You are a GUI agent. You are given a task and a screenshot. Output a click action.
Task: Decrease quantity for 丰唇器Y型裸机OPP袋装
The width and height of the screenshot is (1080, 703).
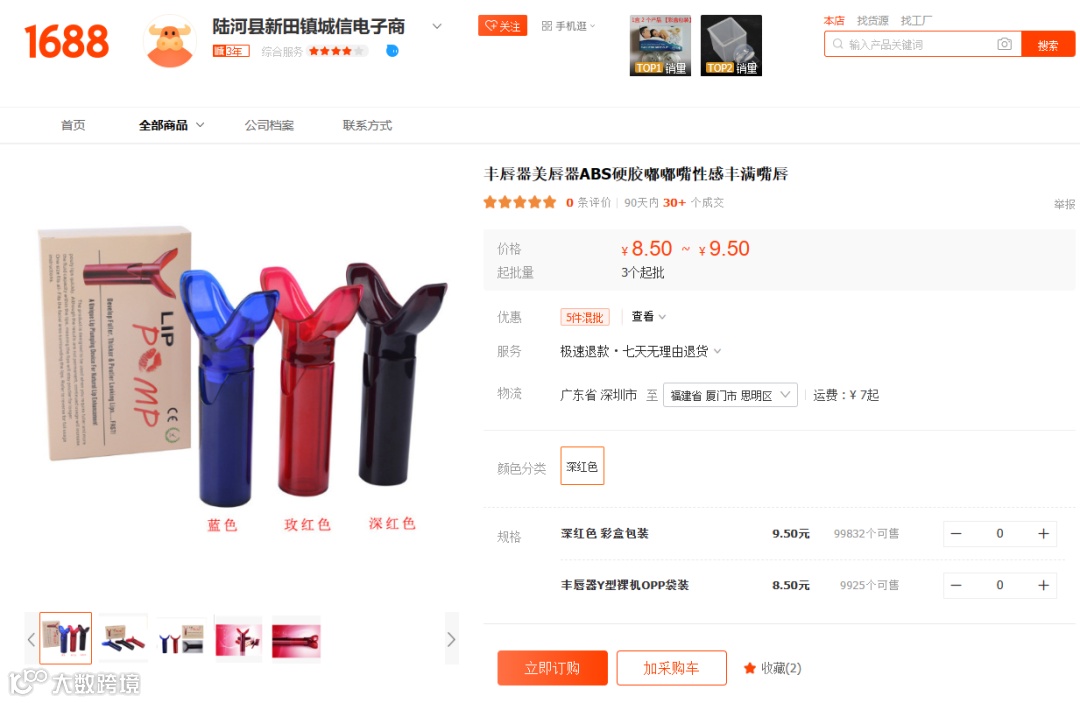tap(956, 585)
